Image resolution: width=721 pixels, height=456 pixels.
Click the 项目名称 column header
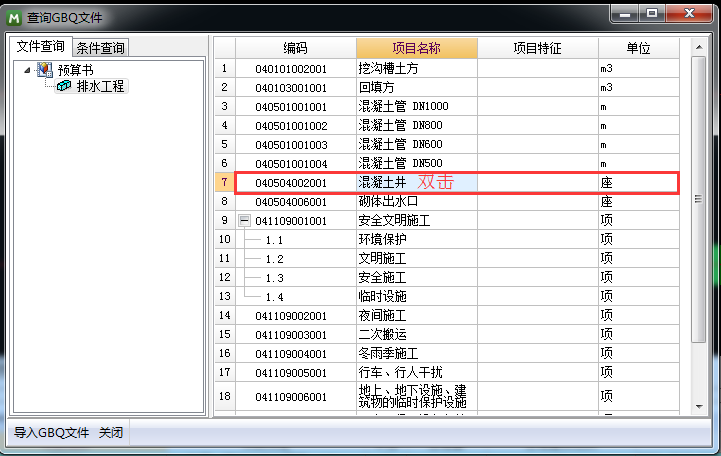click(416, 48)
